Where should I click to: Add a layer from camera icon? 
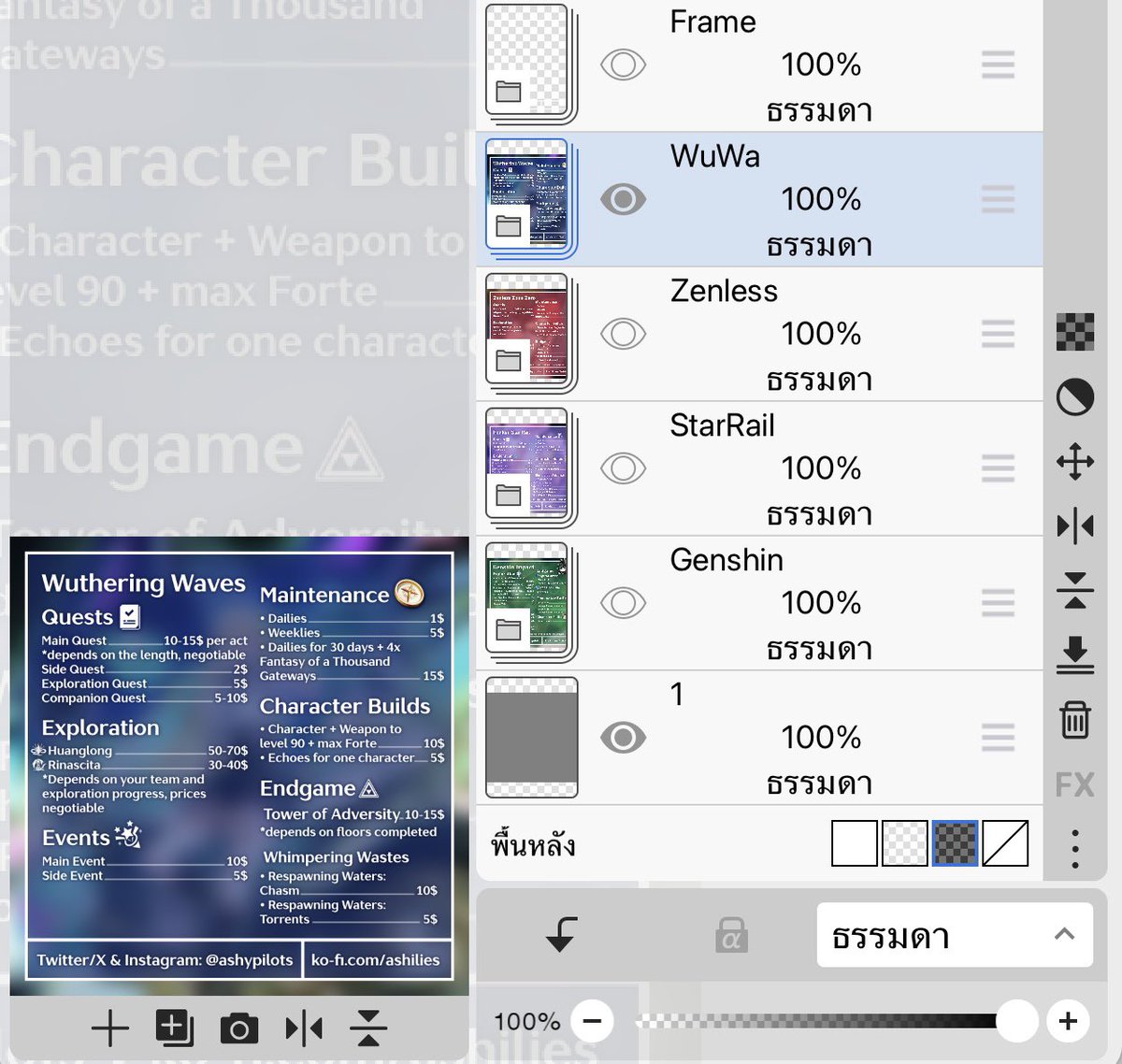(x=238, y=1028)
